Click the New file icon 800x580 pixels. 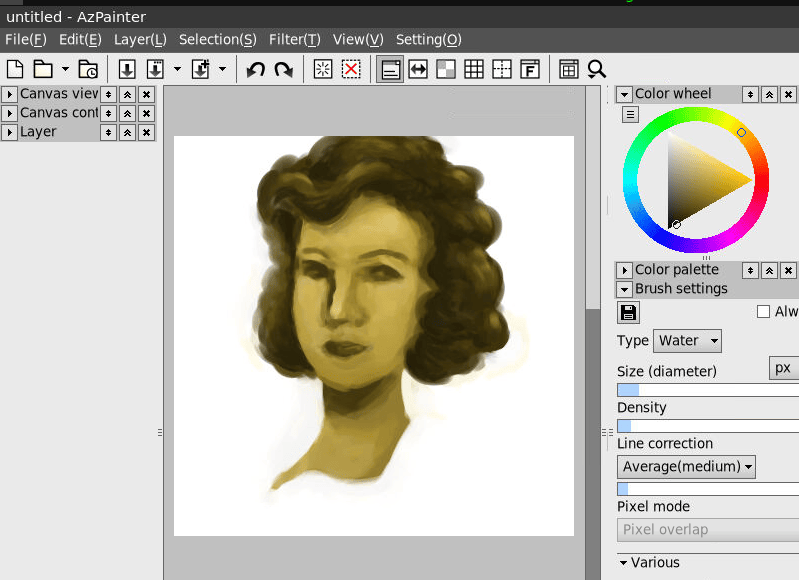[15, 69]
